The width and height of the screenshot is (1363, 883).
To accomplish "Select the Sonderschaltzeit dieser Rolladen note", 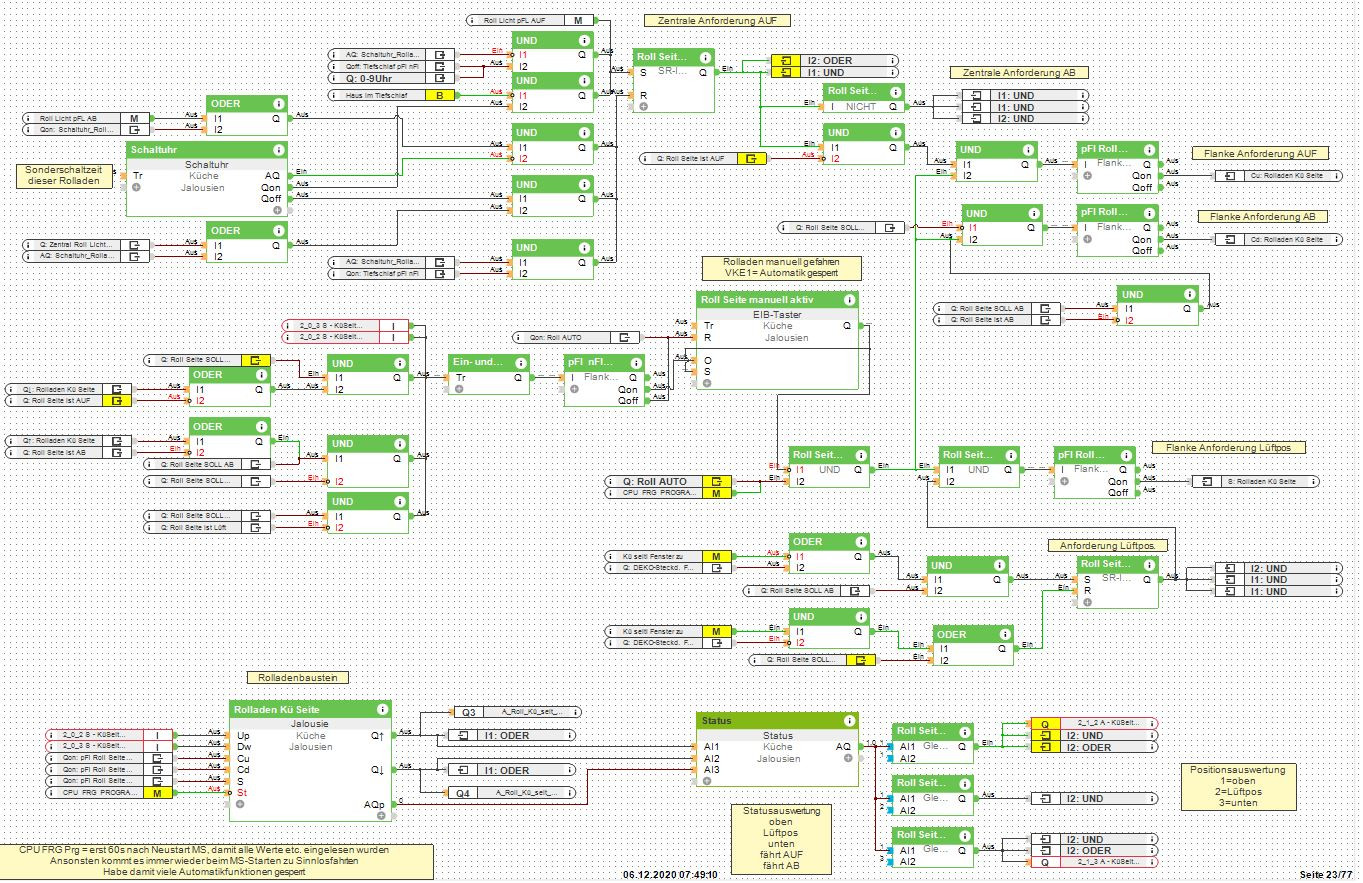I will pyautogui.click(x=64, y=175).
